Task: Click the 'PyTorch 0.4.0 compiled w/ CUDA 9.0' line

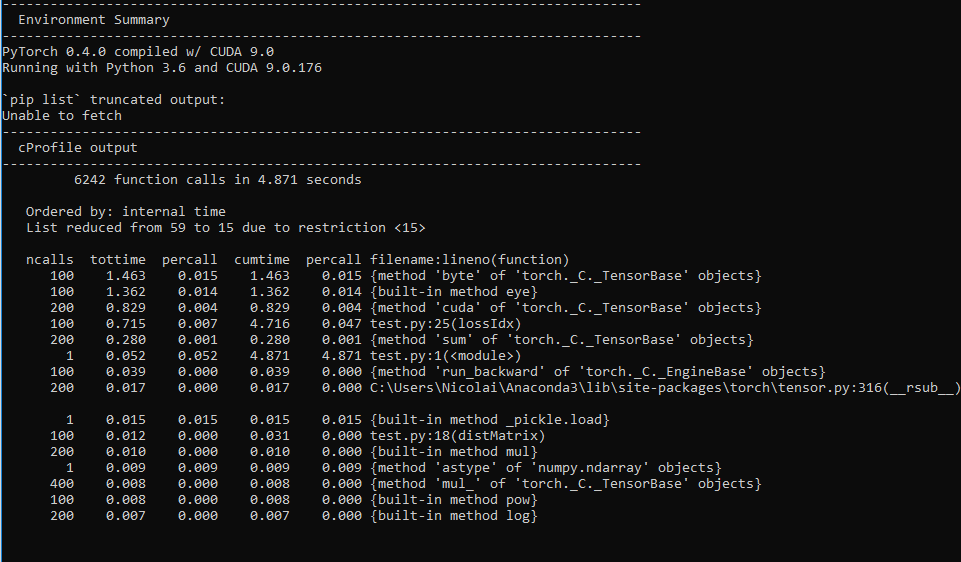Action: tap(138, 52)
